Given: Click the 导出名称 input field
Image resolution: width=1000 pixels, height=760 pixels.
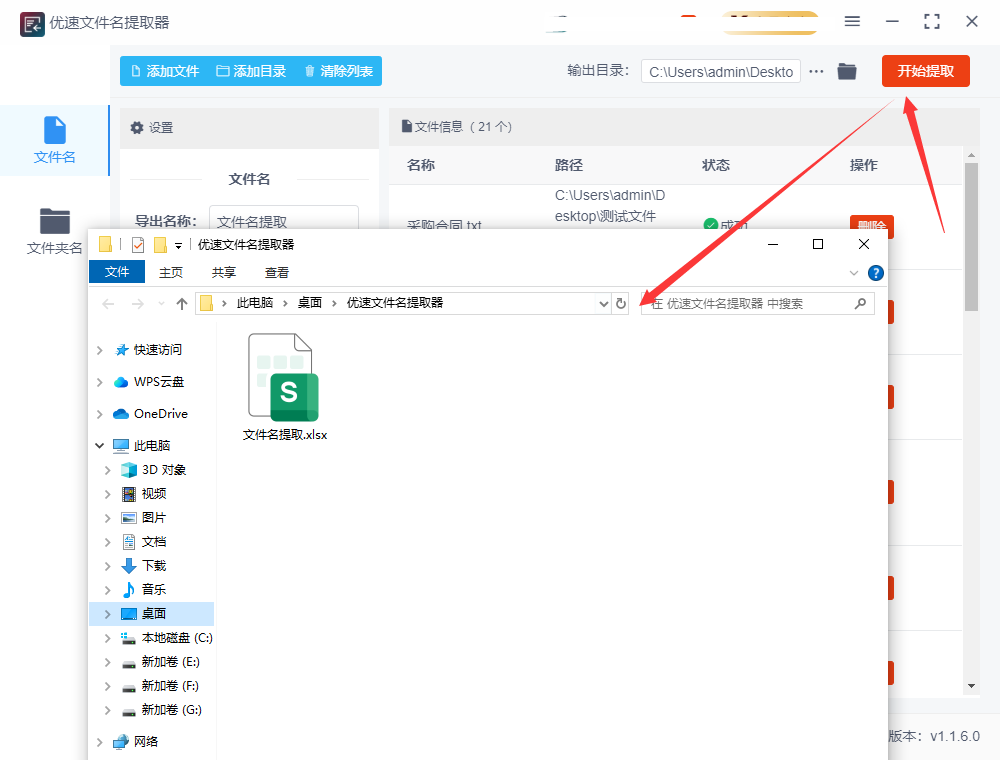Looking at the screenshot, I should (x=284, y=217).
